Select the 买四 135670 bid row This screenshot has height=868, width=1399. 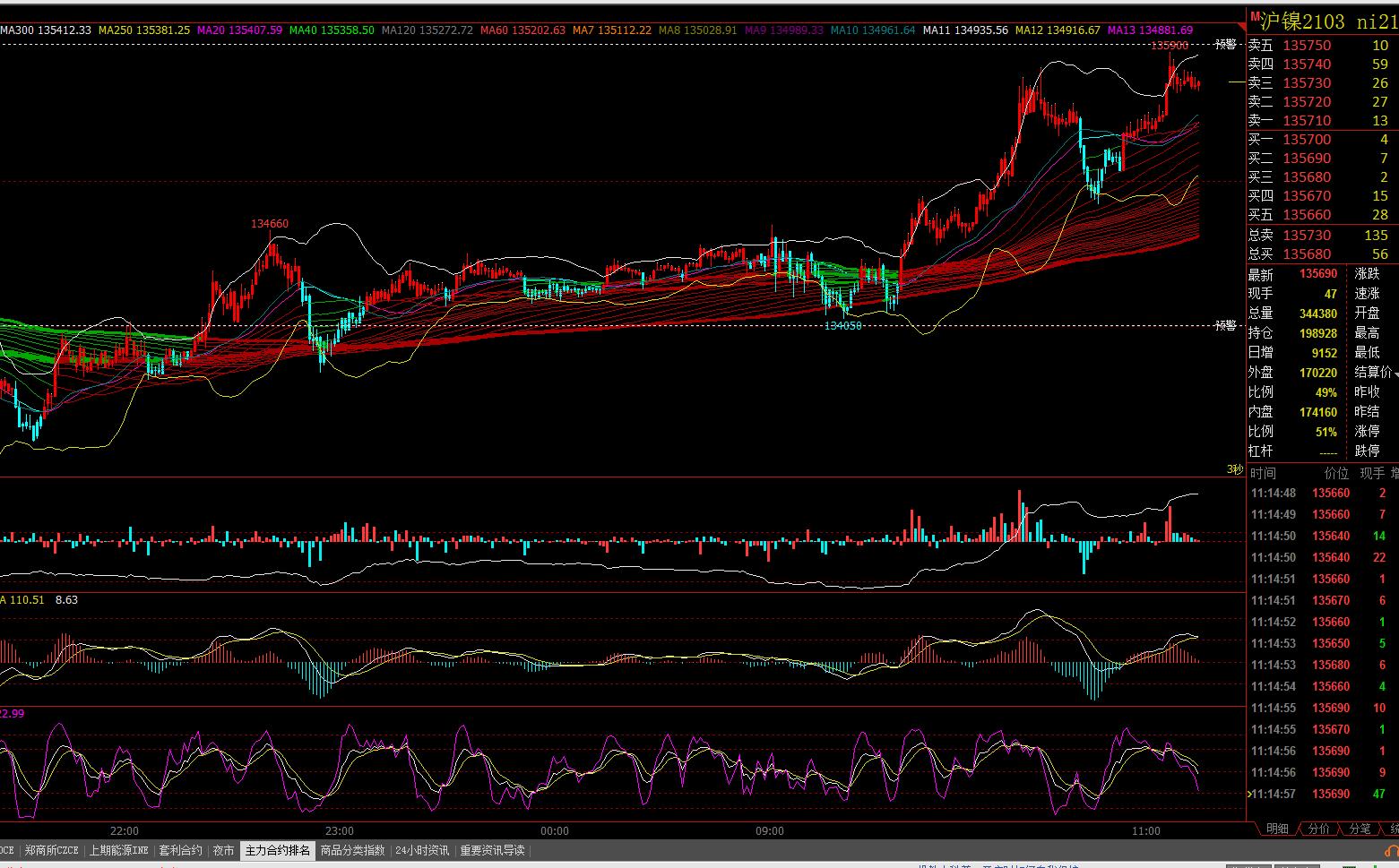[x=1322, y=195]
